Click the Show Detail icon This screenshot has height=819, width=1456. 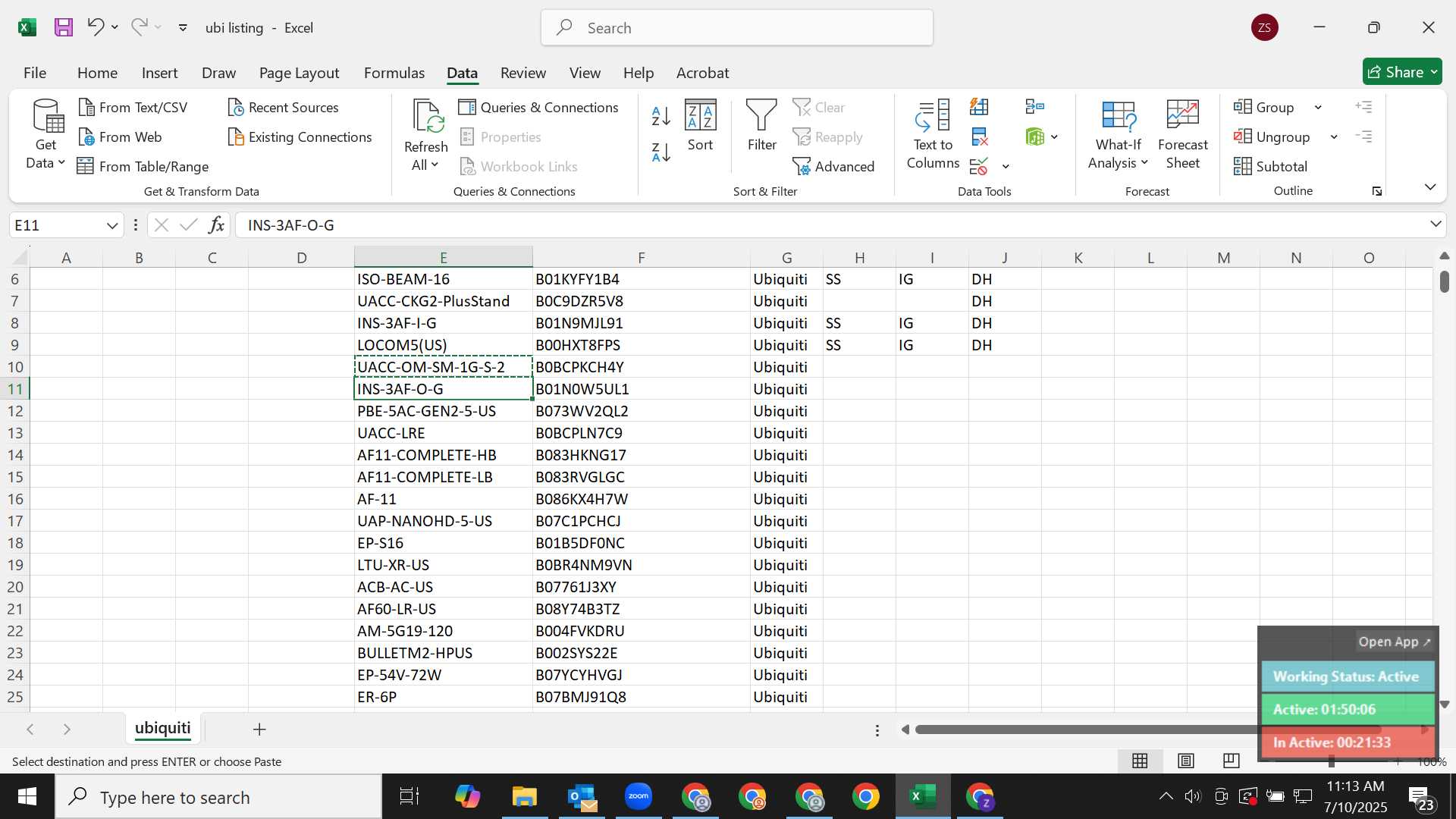[1363, 107]
